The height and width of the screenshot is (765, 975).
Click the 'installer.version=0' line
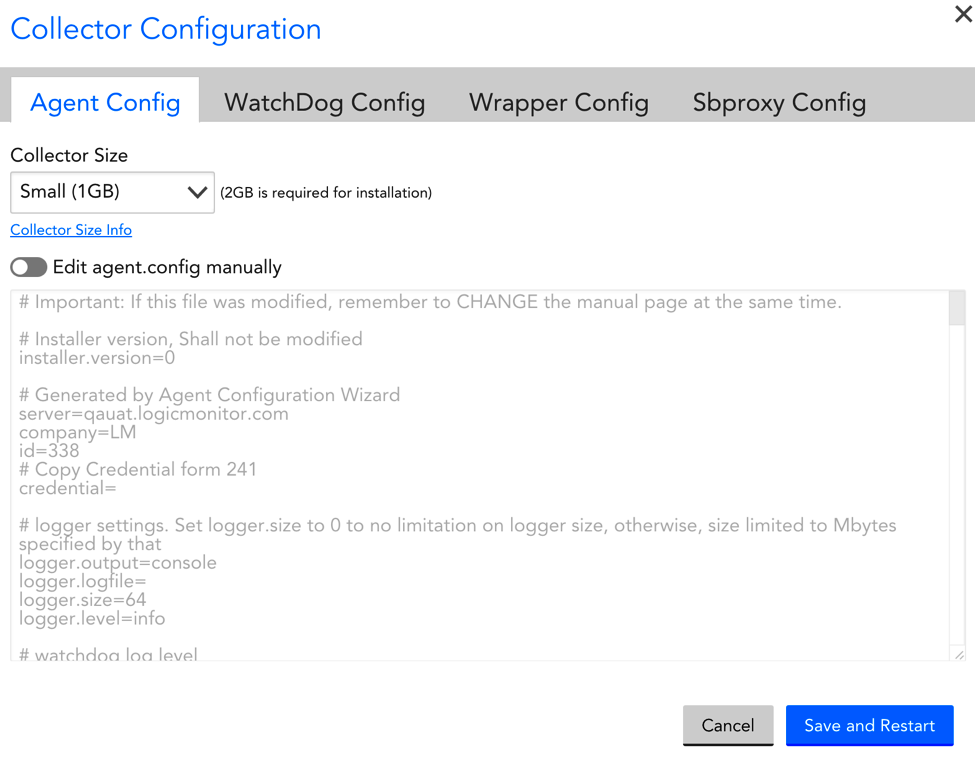pyautogui.click(x=97, y=358)
